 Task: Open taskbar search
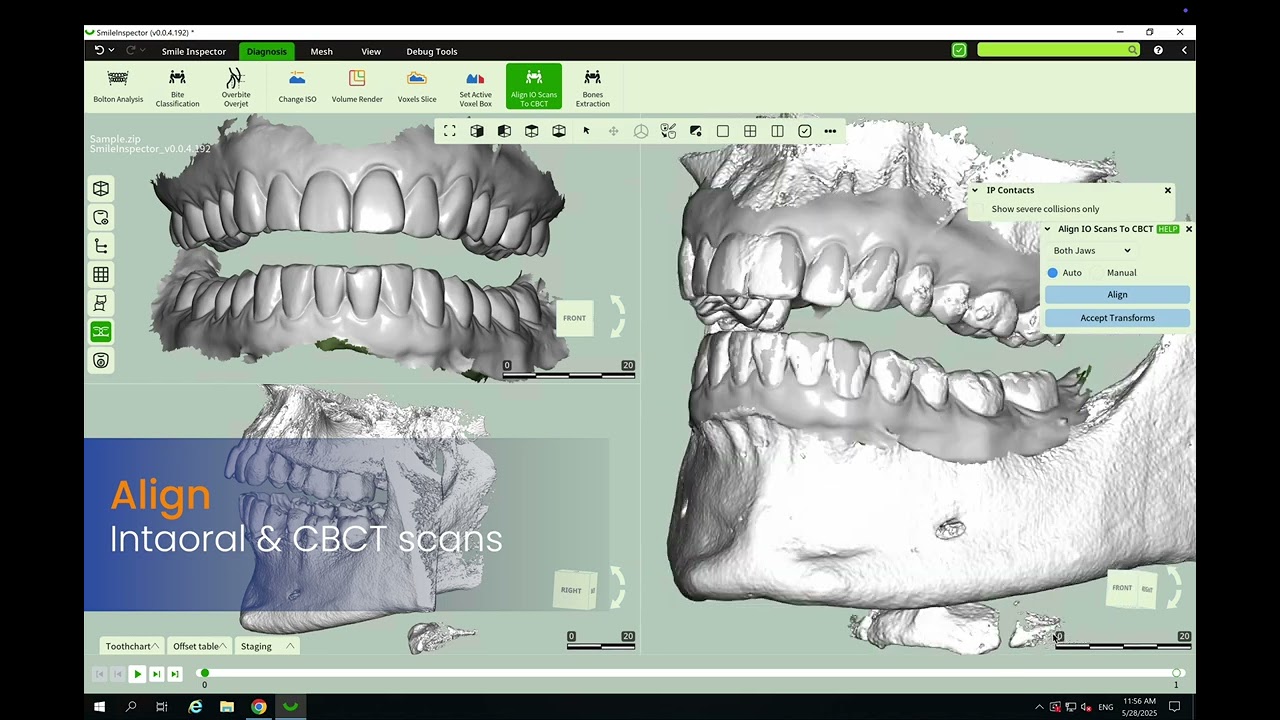click(131, 707)
